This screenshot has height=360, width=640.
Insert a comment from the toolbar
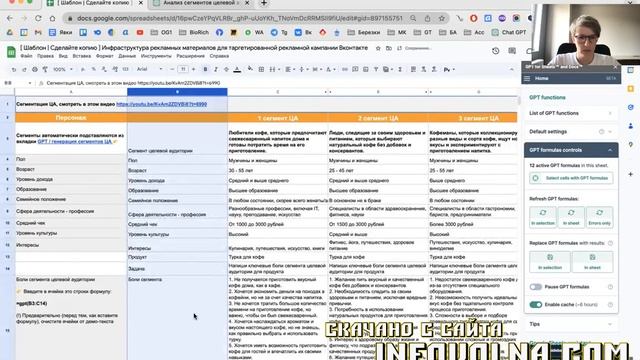point(355,69)
